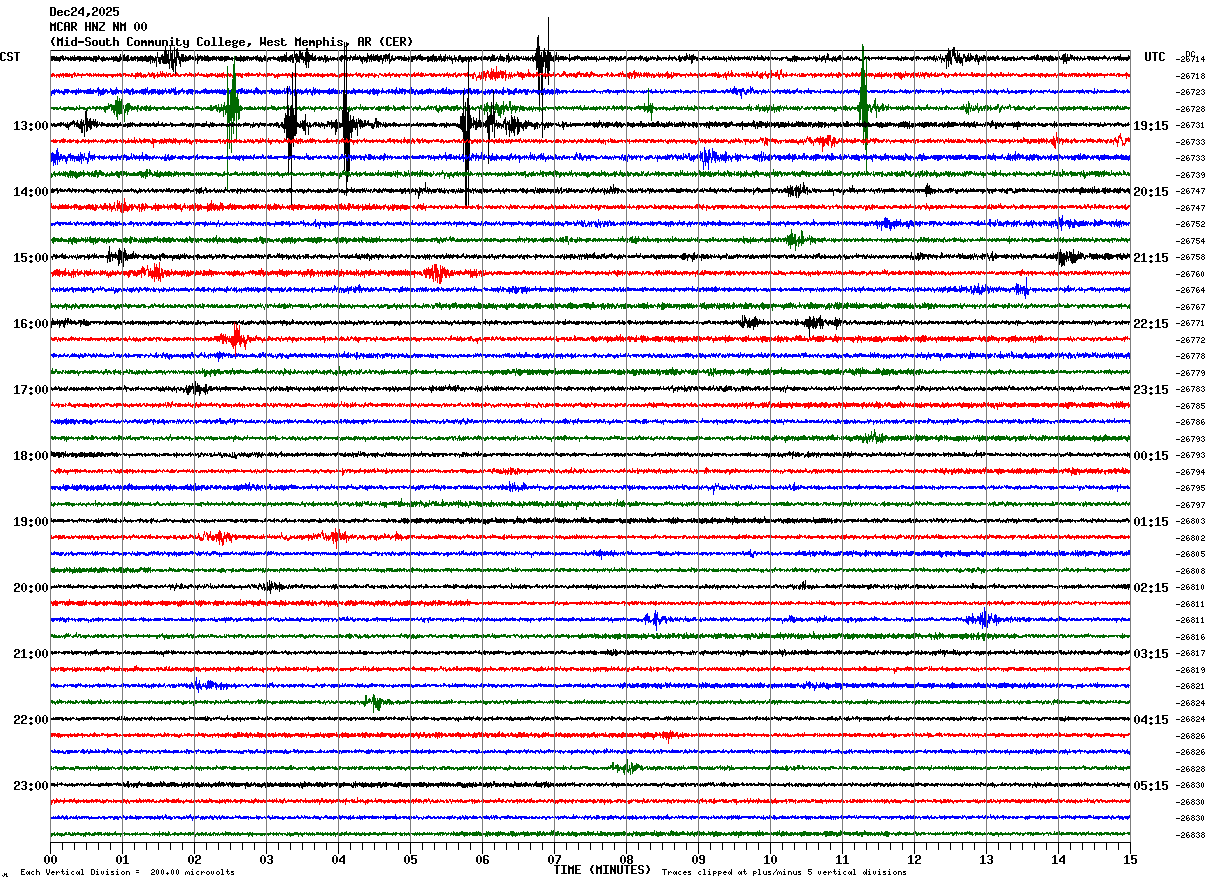The image size is (1210, 886).
Task: Click the DC offset value -26783
Action: point(1191,389)
